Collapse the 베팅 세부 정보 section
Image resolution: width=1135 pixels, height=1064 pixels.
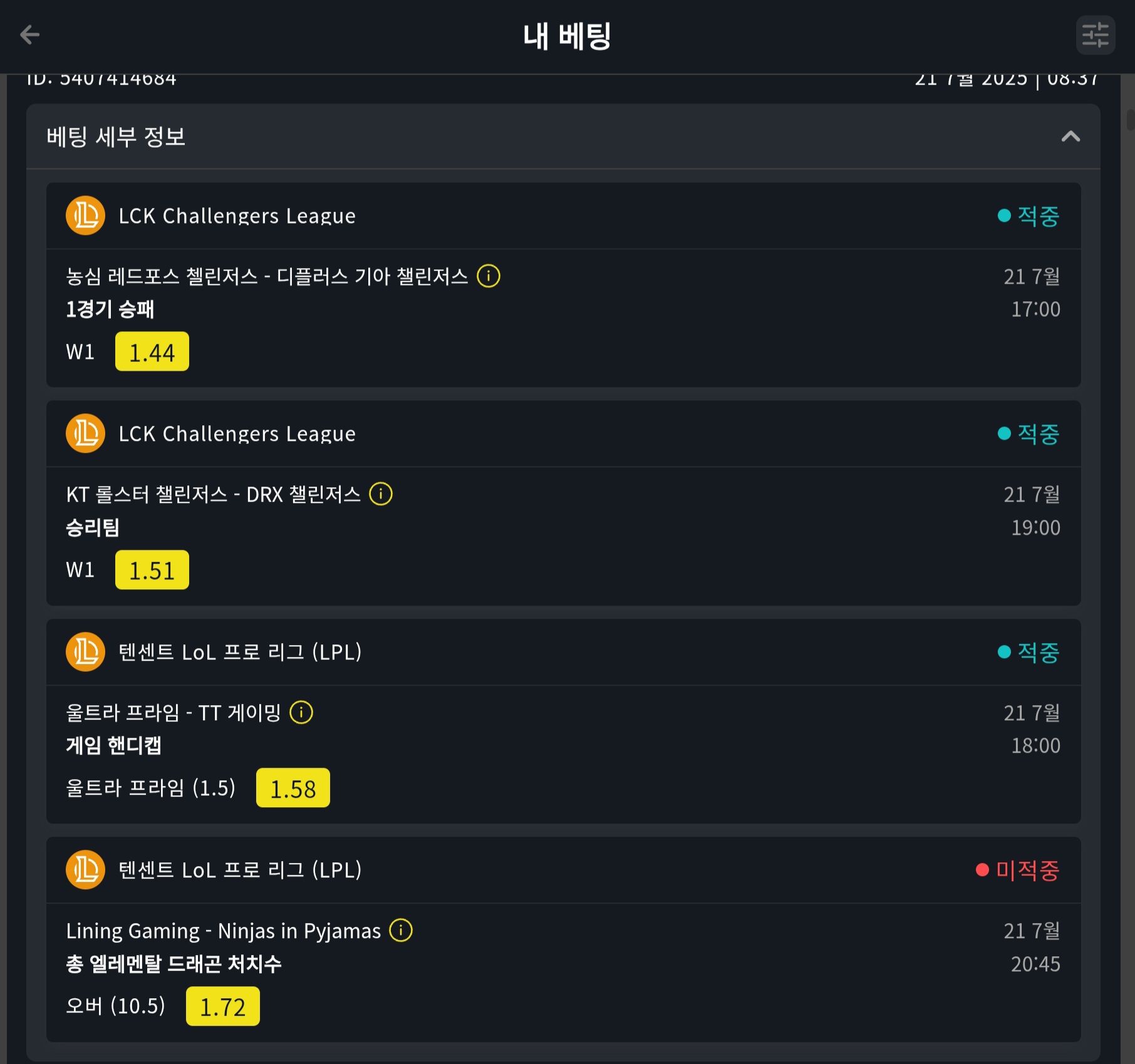point(1070,137)
